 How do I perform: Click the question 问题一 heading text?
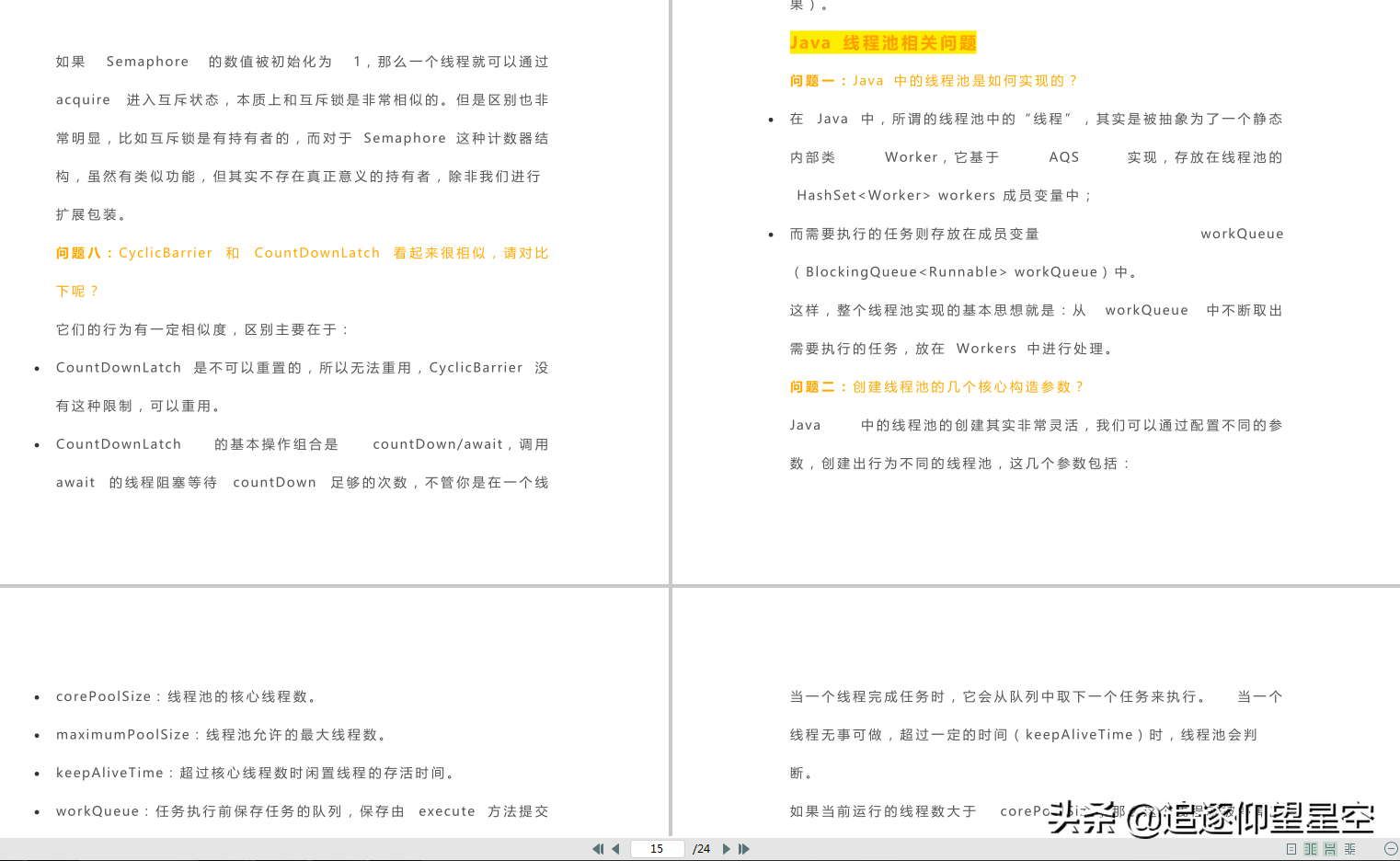[933, 81]
